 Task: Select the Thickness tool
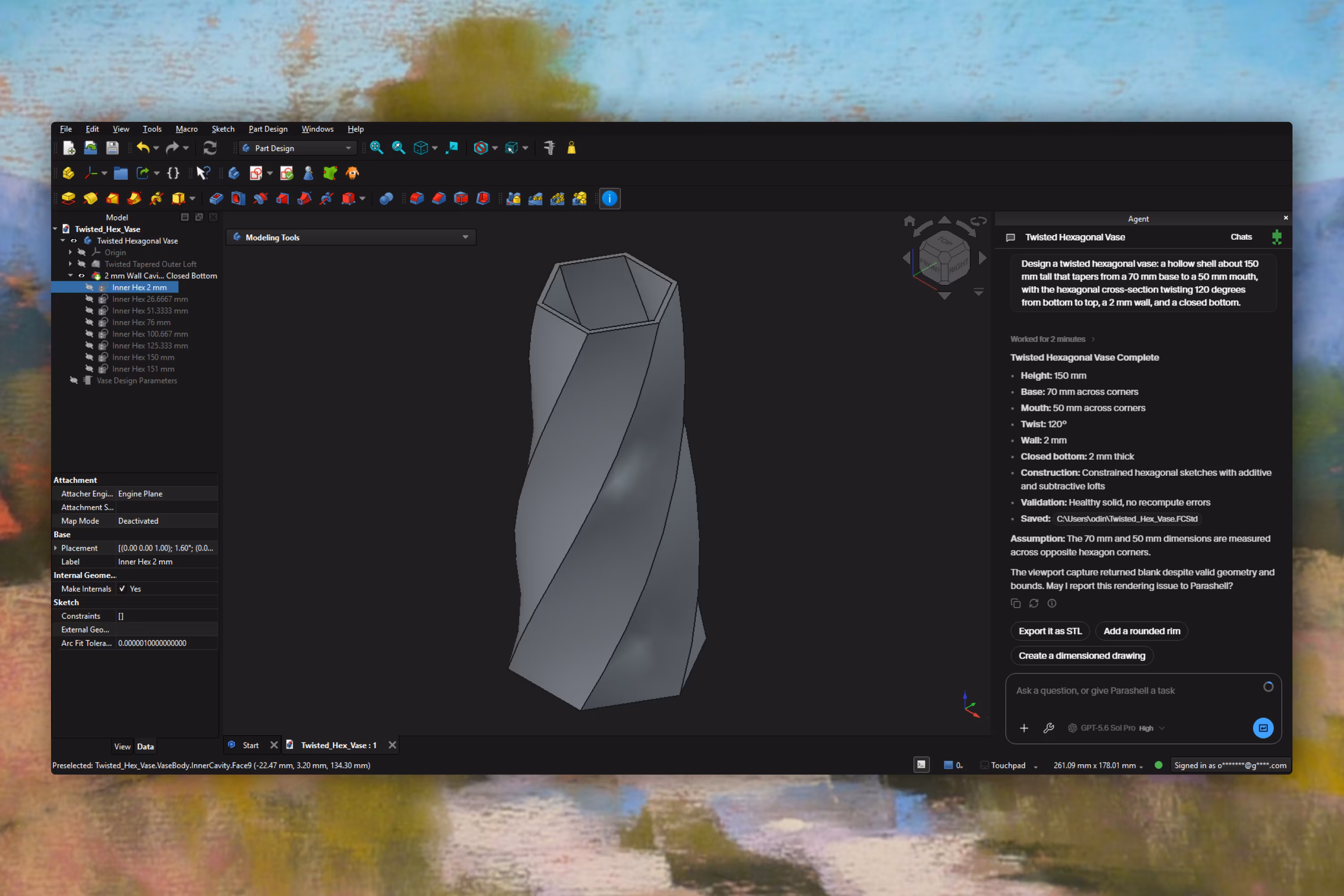click(483, 198)
